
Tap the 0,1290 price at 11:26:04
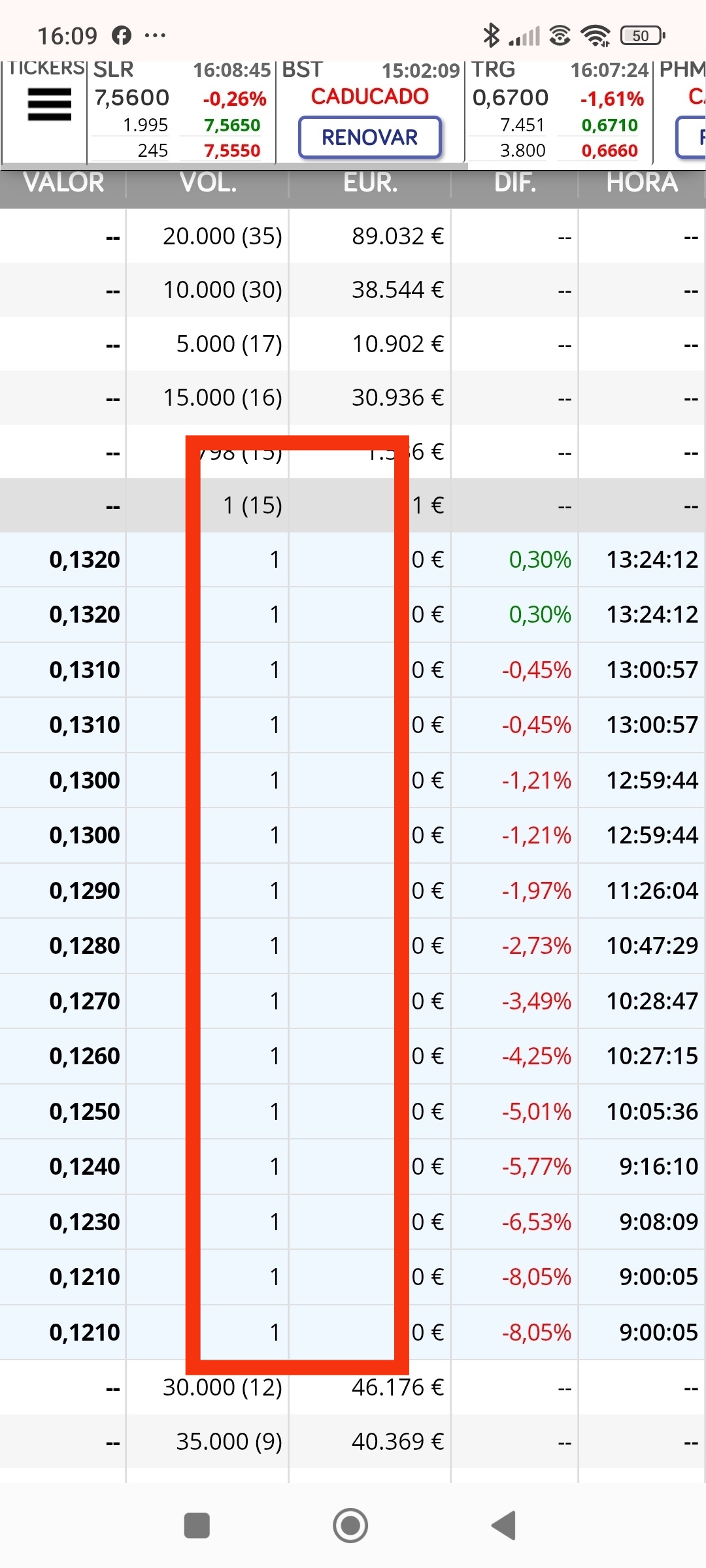[x=84, y=890]
